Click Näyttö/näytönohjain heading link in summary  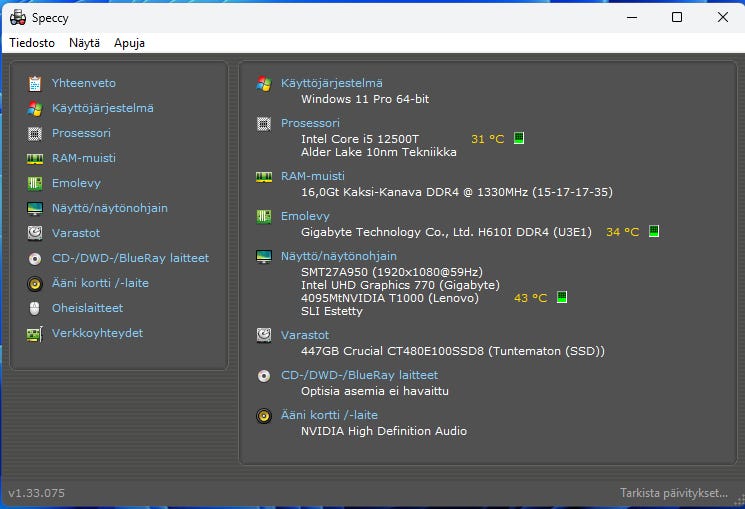[x=339, y=256]
